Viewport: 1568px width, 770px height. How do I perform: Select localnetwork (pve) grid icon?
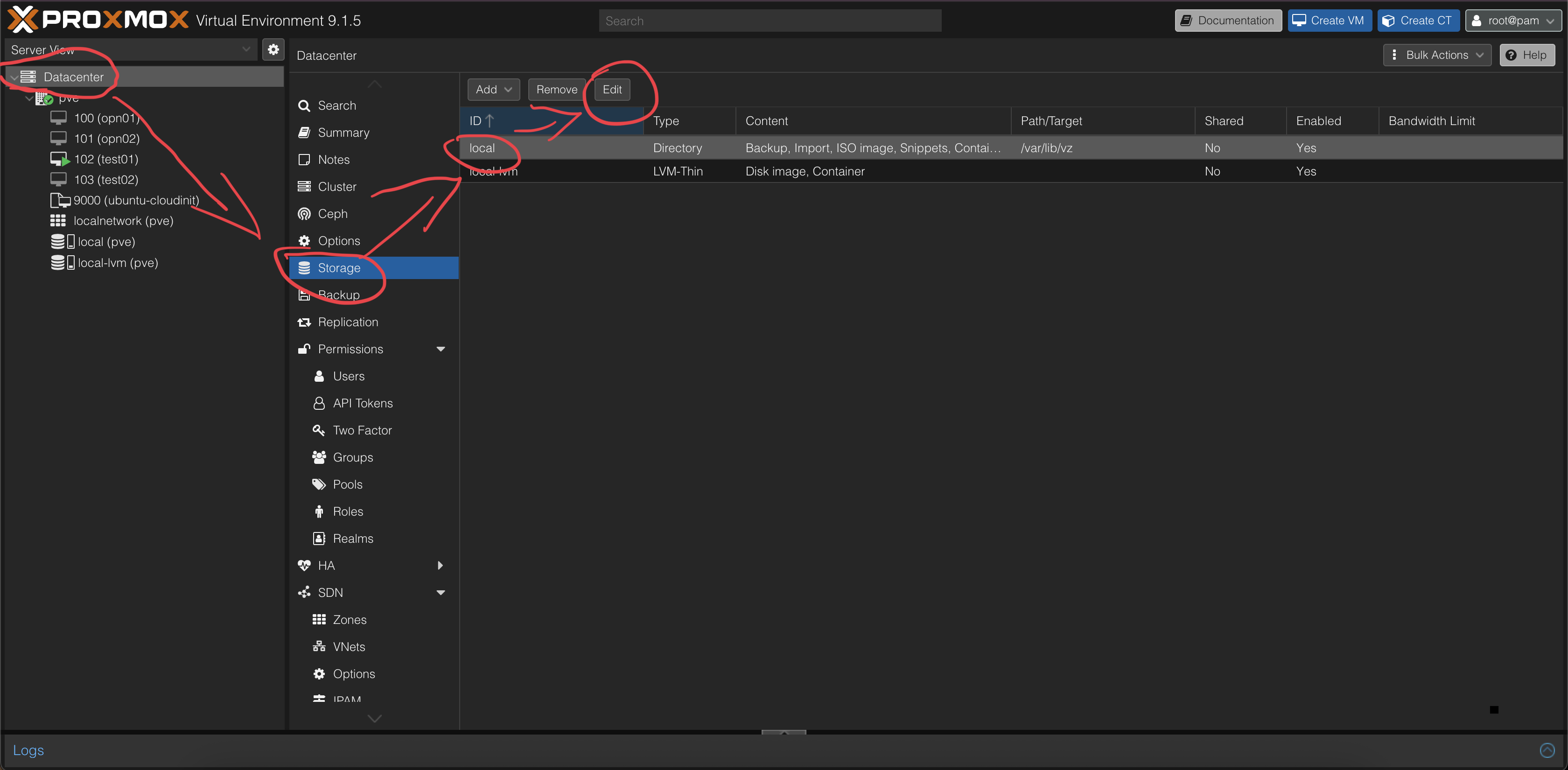click(x=58, y=221)
